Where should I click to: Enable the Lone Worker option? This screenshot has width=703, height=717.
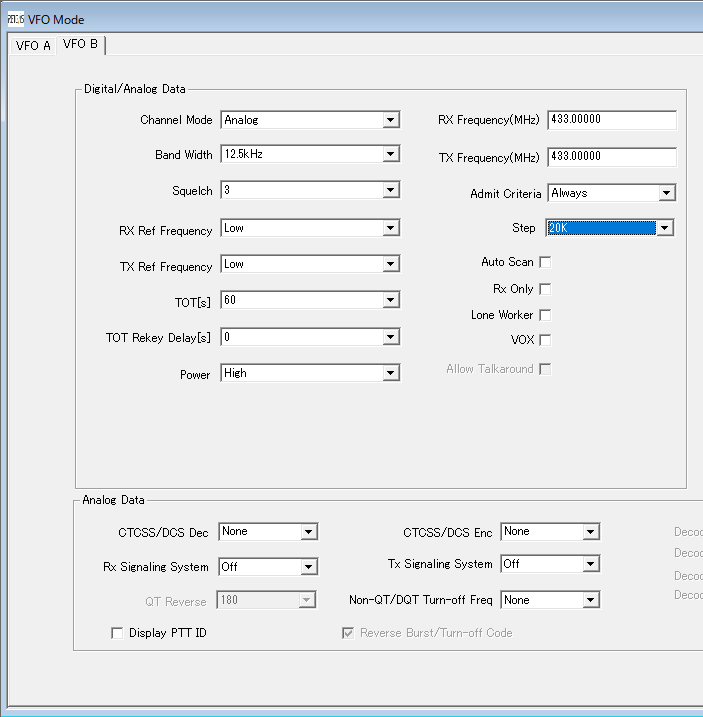pos(545,315)
